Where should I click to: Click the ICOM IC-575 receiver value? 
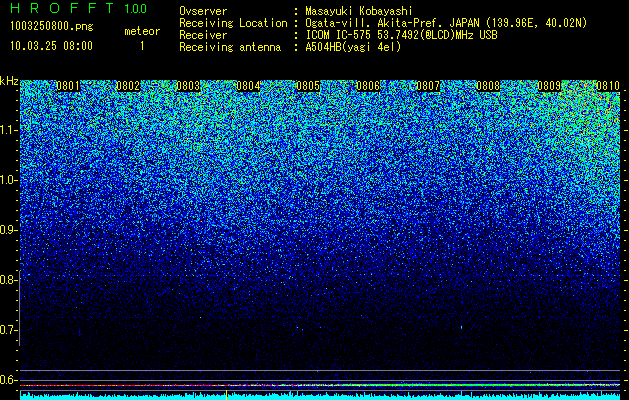(x=401, y=35)
